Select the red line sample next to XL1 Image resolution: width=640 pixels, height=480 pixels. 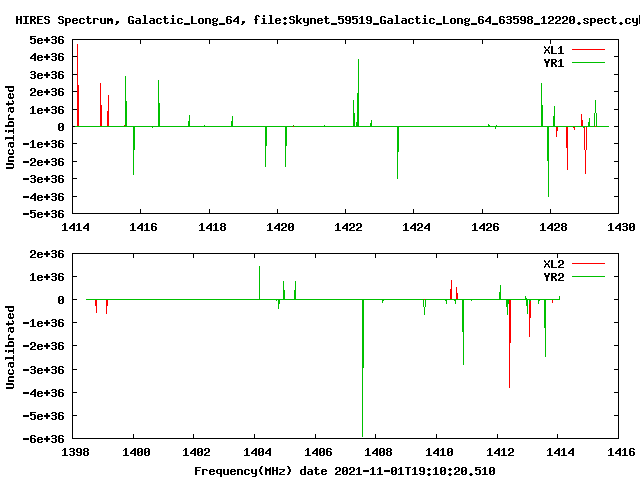pyautogui.click(x=588, y=50)
